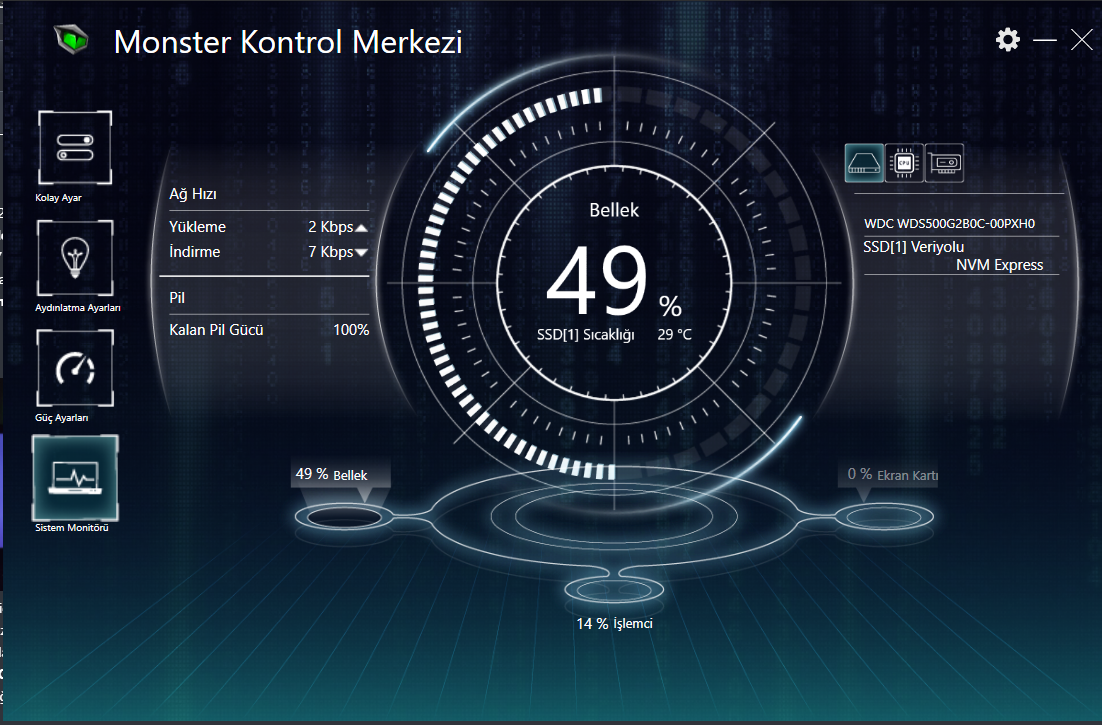This screenshot has width=1102, height=725.
Task: Click Kalan Pil Gücü 100% value
Action: click(x=351, y=329)
